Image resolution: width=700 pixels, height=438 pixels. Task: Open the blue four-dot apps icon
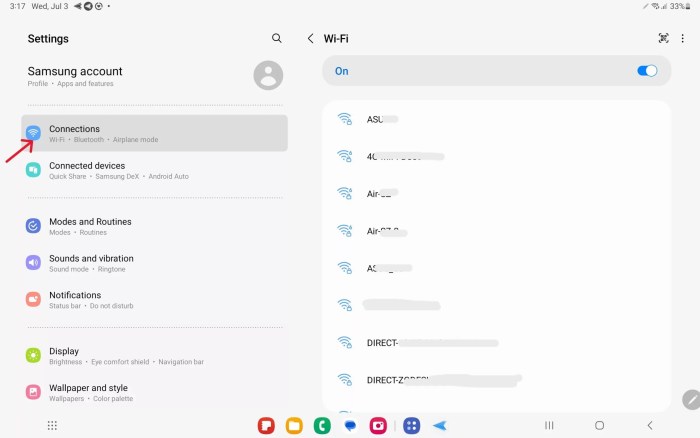[412, 425]
